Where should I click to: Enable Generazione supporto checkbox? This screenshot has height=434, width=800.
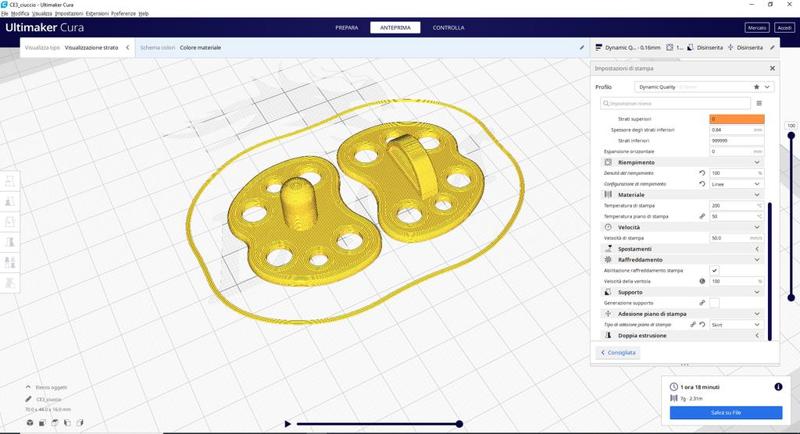coord(714,303)
